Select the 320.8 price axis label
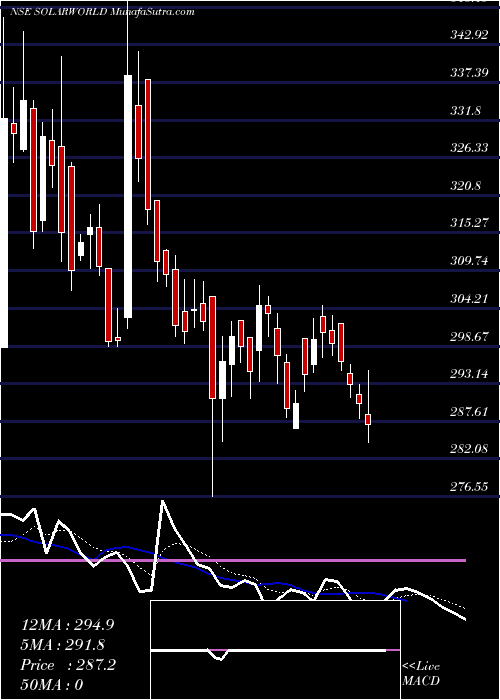500x700 pixels. [x=466, y=185]
